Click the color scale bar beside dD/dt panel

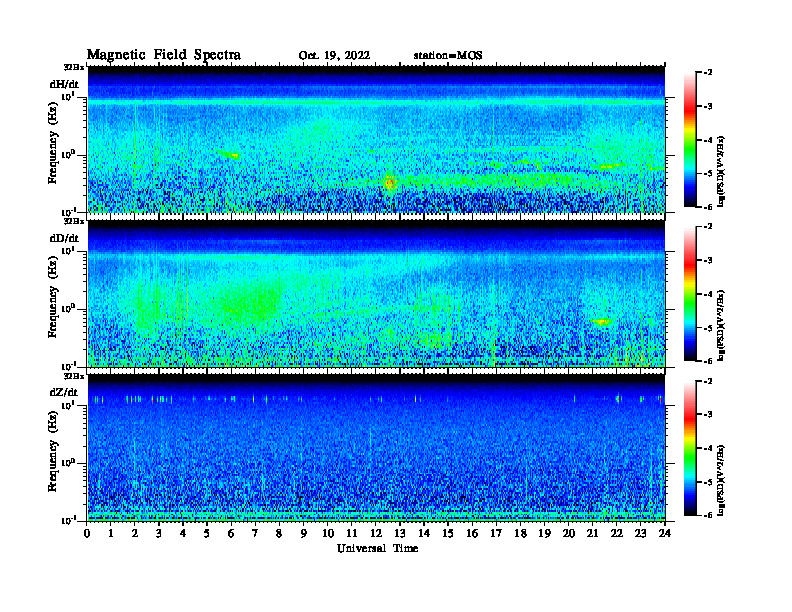[689, 294]
